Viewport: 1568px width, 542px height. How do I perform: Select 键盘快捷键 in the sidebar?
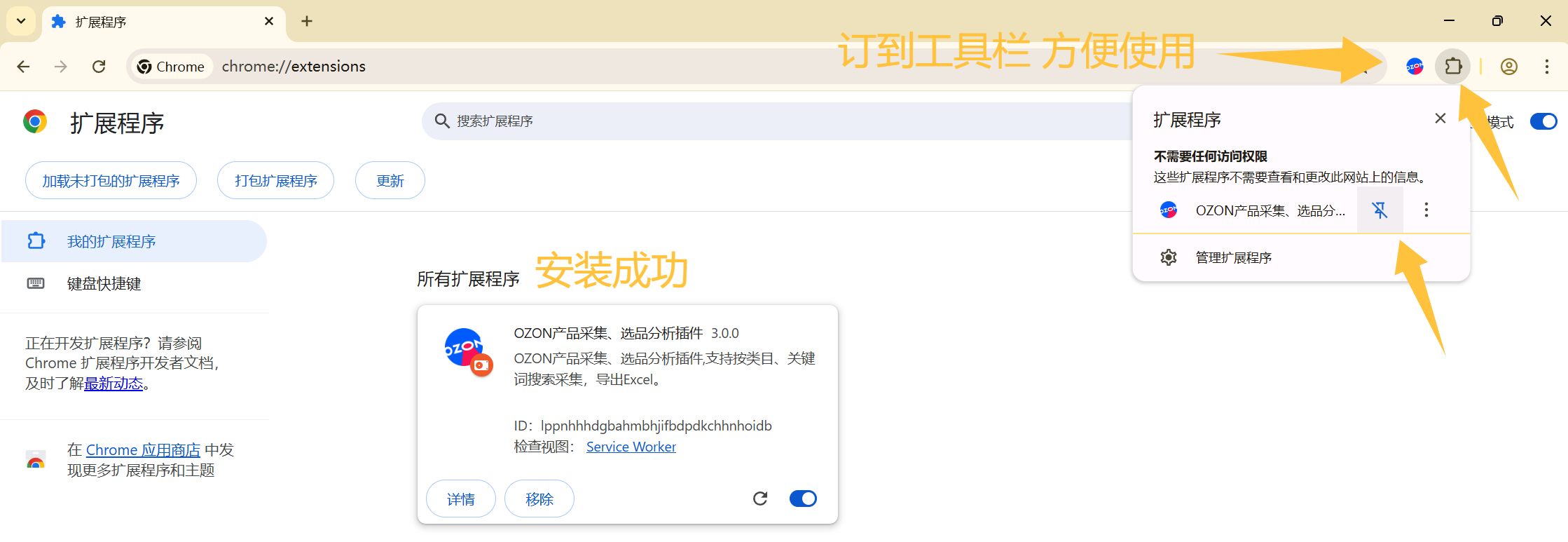pos(133,283)
